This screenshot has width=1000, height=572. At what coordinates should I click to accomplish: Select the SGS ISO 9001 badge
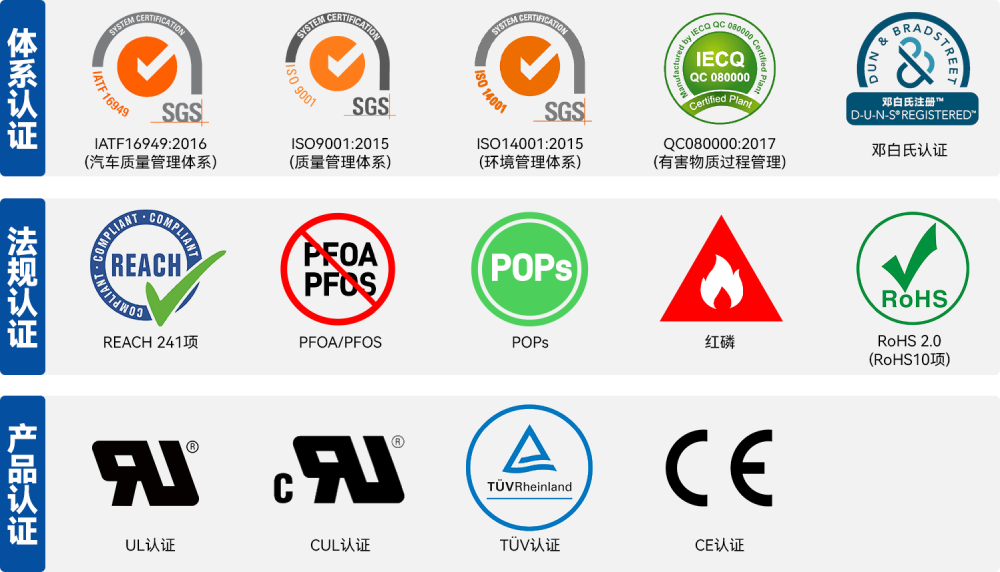339,68
